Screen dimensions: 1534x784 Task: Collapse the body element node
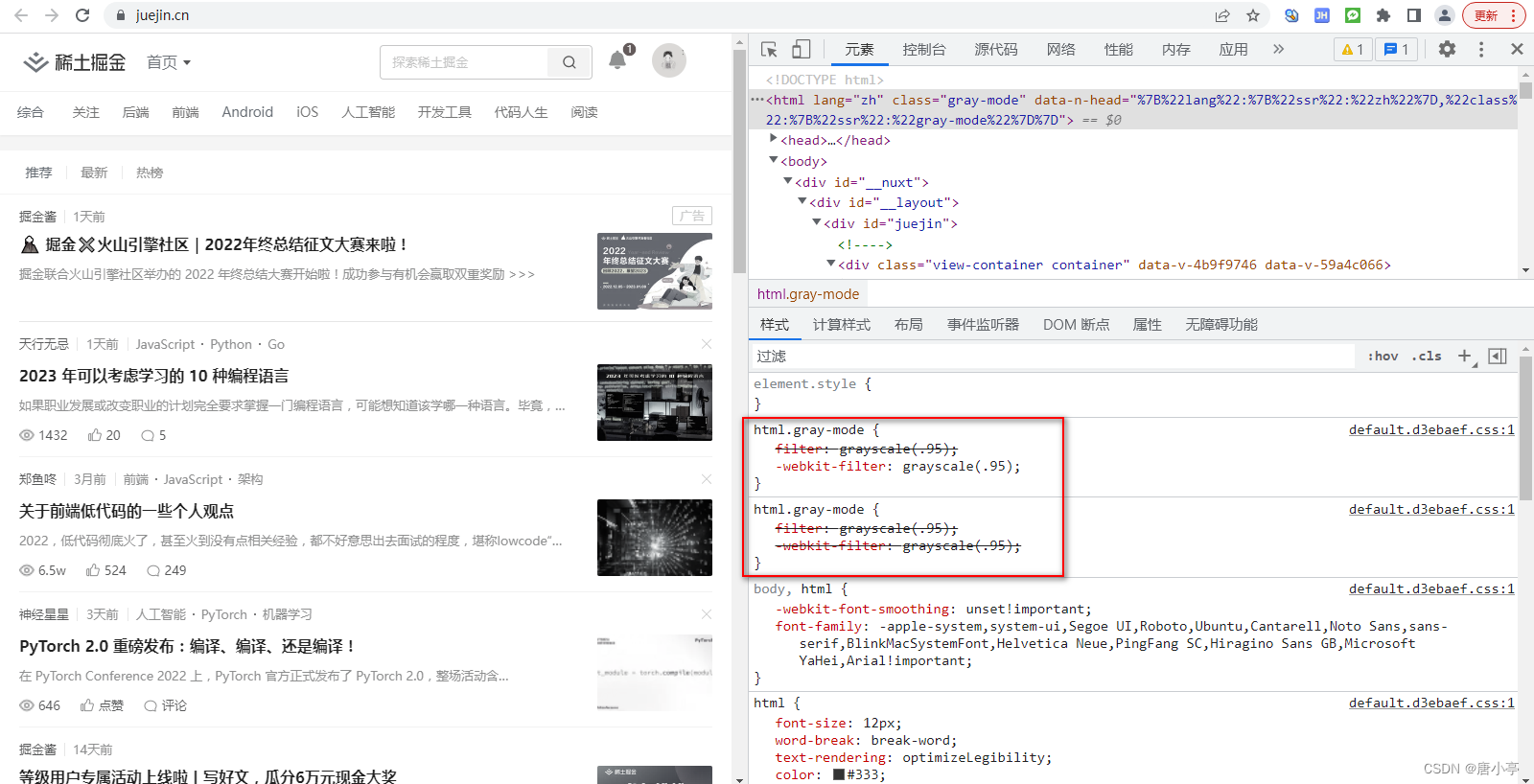click(x=773, y=160)
